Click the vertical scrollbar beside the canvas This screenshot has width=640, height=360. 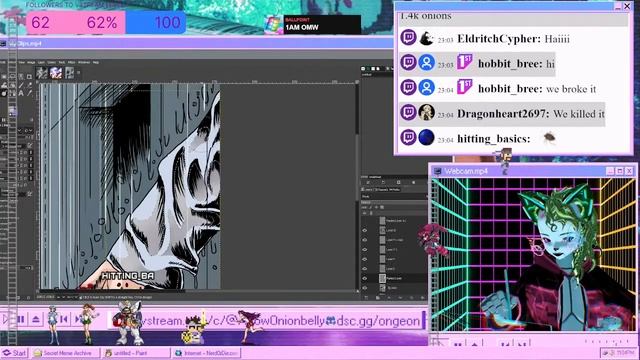pos(357,186)
